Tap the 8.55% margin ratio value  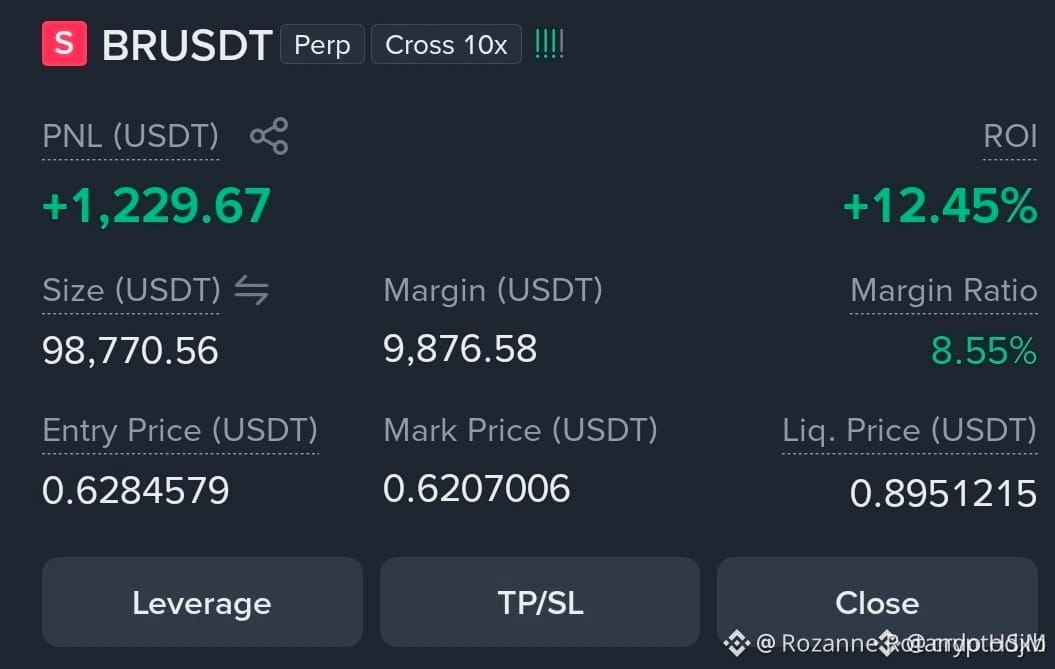coord(984,351)
